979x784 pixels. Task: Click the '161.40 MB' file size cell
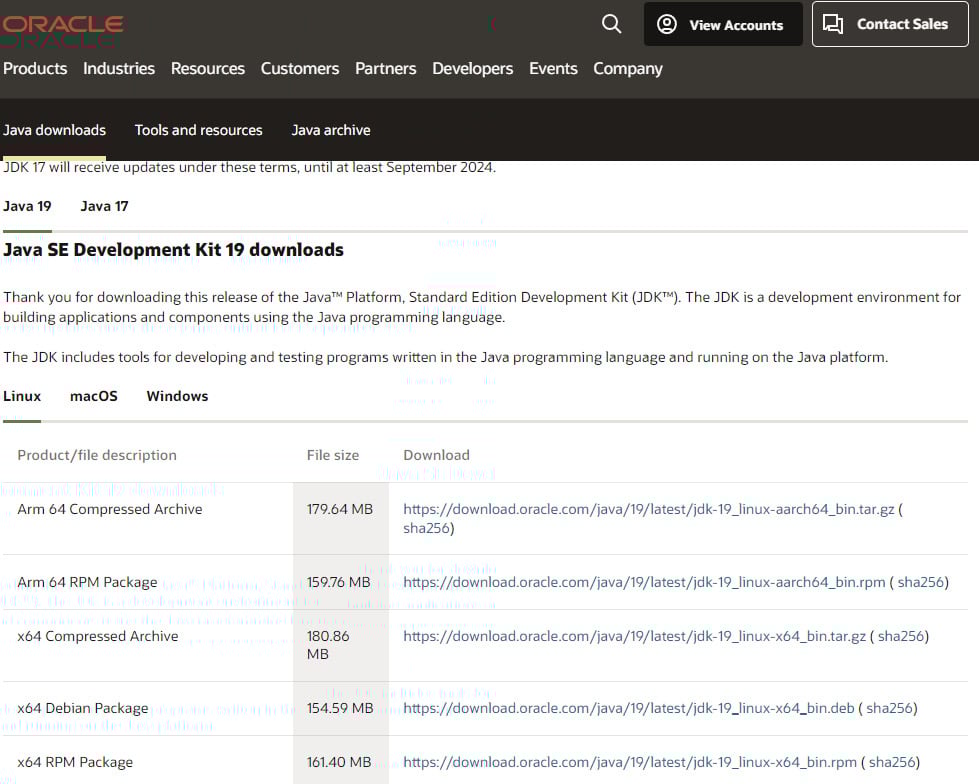pyautogui.click(x=339, y=762)
